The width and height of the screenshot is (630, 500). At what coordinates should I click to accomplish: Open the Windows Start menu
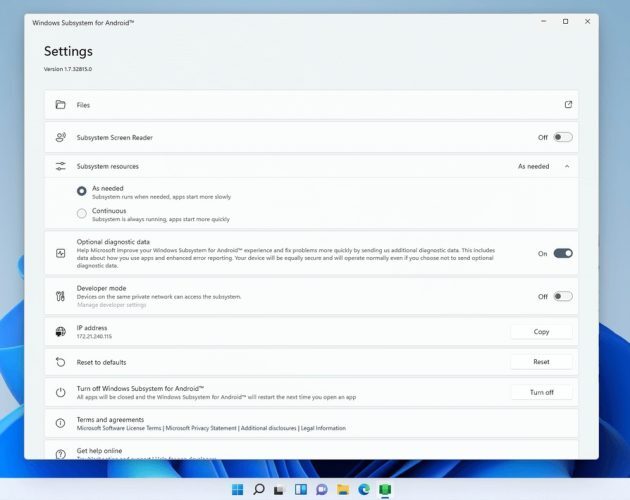[237, 490]
